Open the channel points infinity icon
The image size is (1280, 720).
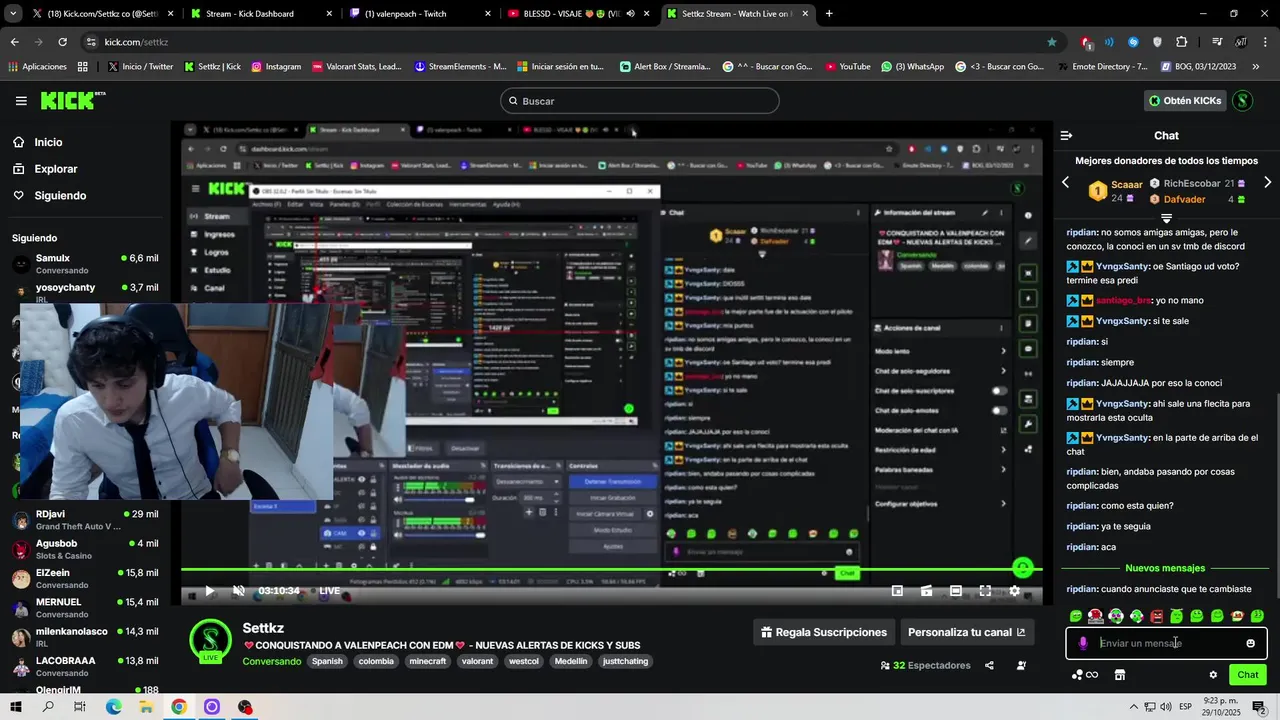point(1085,675)
